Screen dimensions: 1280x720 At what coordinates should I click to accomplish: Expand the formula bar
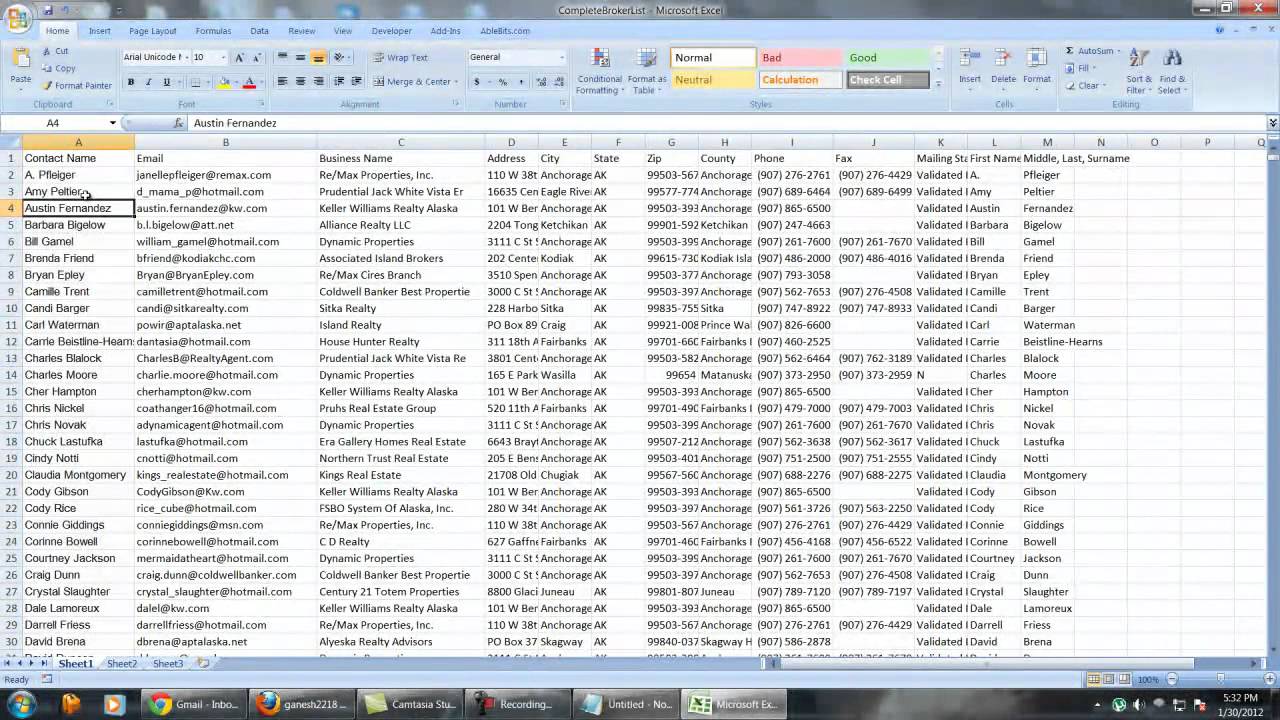pos(1272,123)
